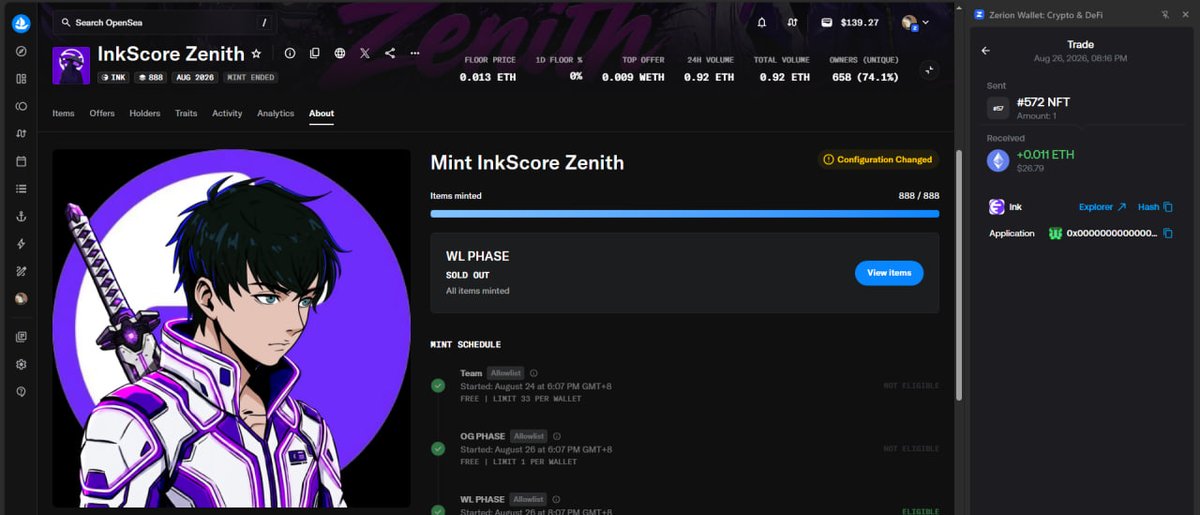This screenshot has height=515, width=1200.
Task: Click the Configuration Changed warning badge
Action: click(x=878, y=159)
